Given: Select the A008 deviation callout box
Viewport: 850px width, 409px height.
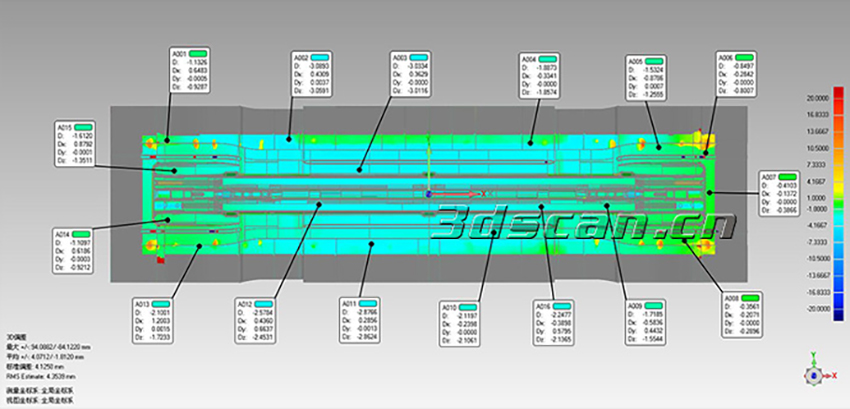Looking at the screenshot, I should pyautogui.click(x=749, y=312).
